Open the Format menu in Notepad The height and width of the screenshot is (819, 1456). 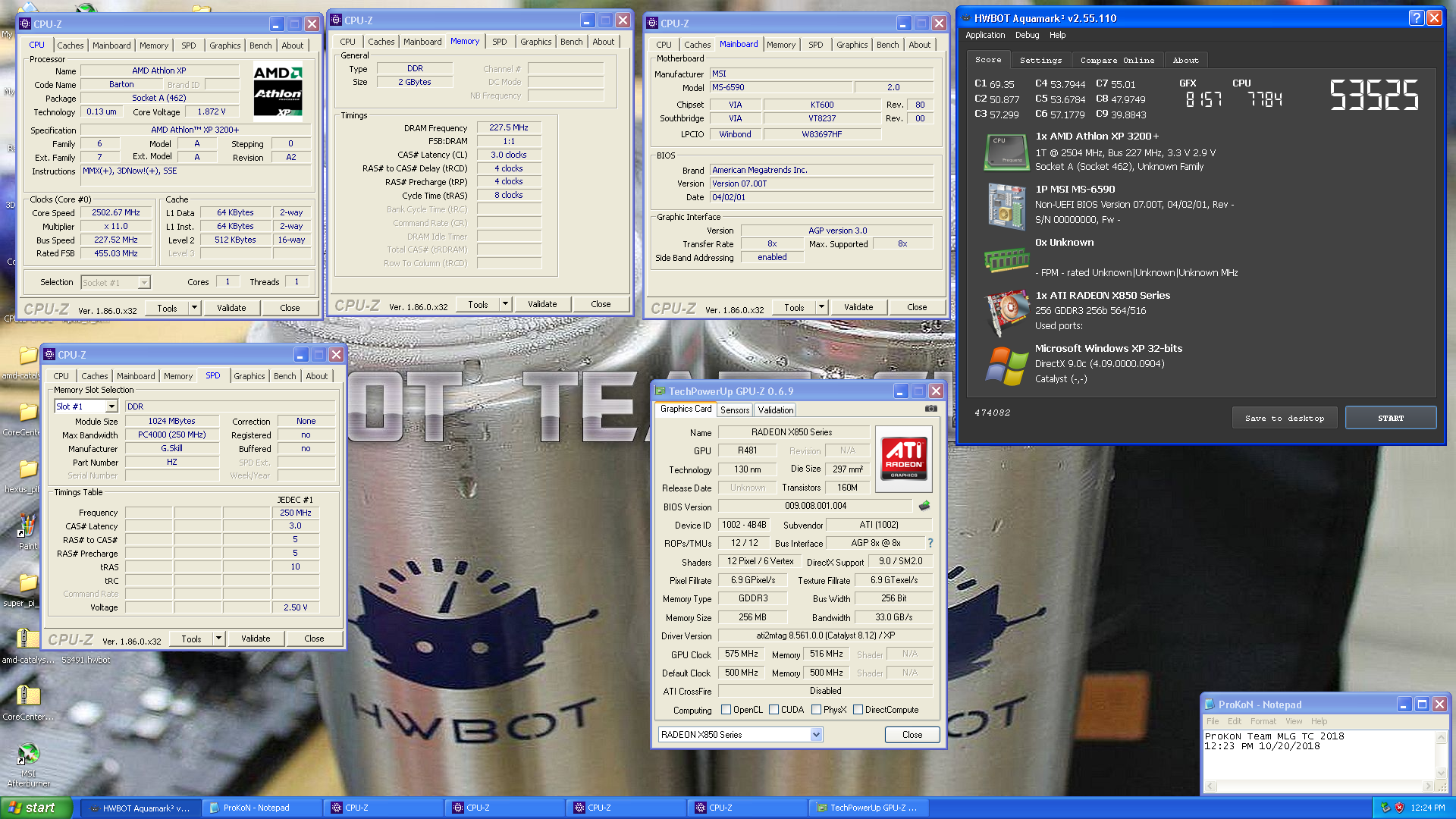coord(1263,721)
